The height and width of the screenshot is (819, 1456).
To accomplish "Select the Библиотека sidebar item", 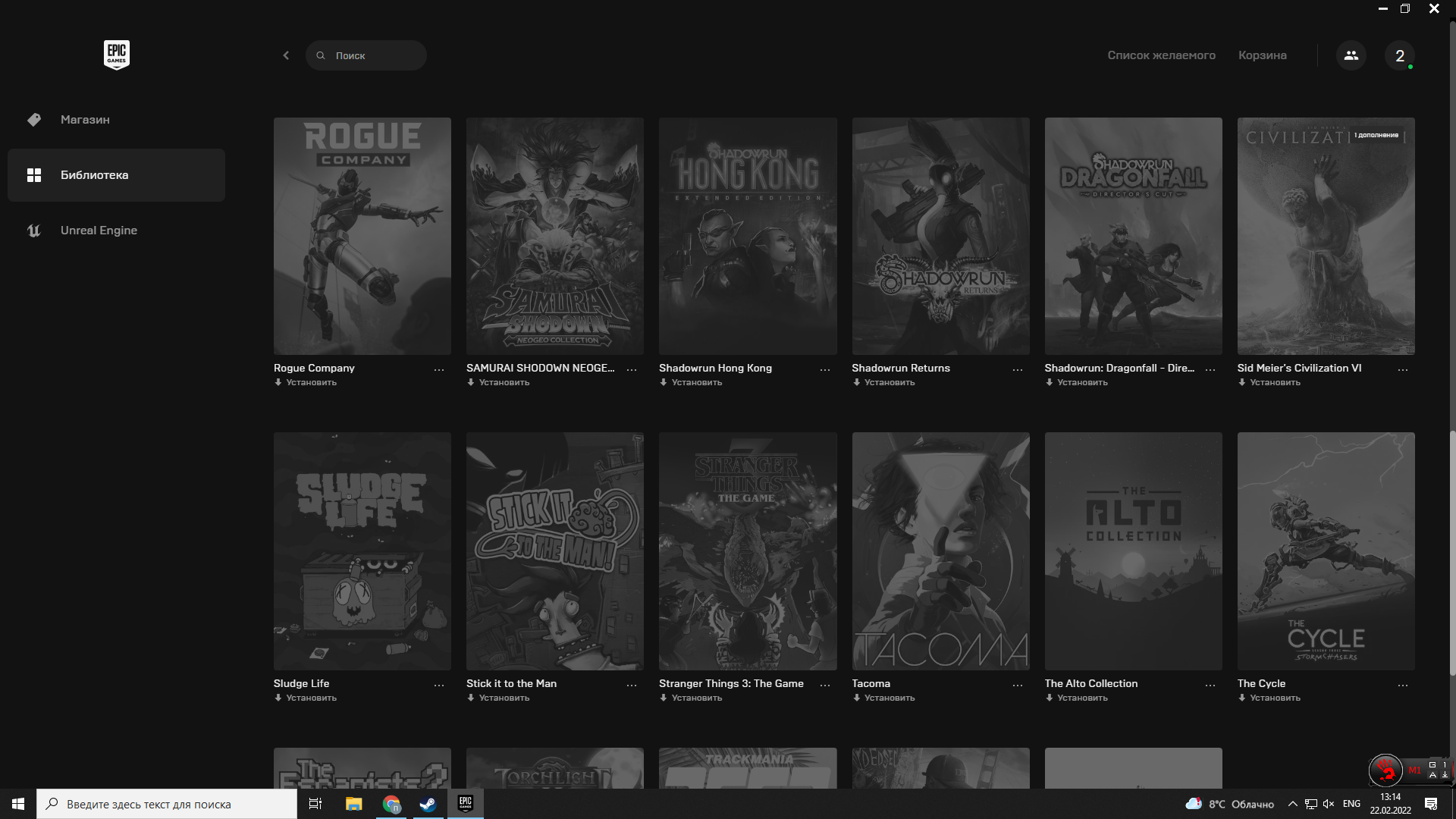I will (116, 175).
